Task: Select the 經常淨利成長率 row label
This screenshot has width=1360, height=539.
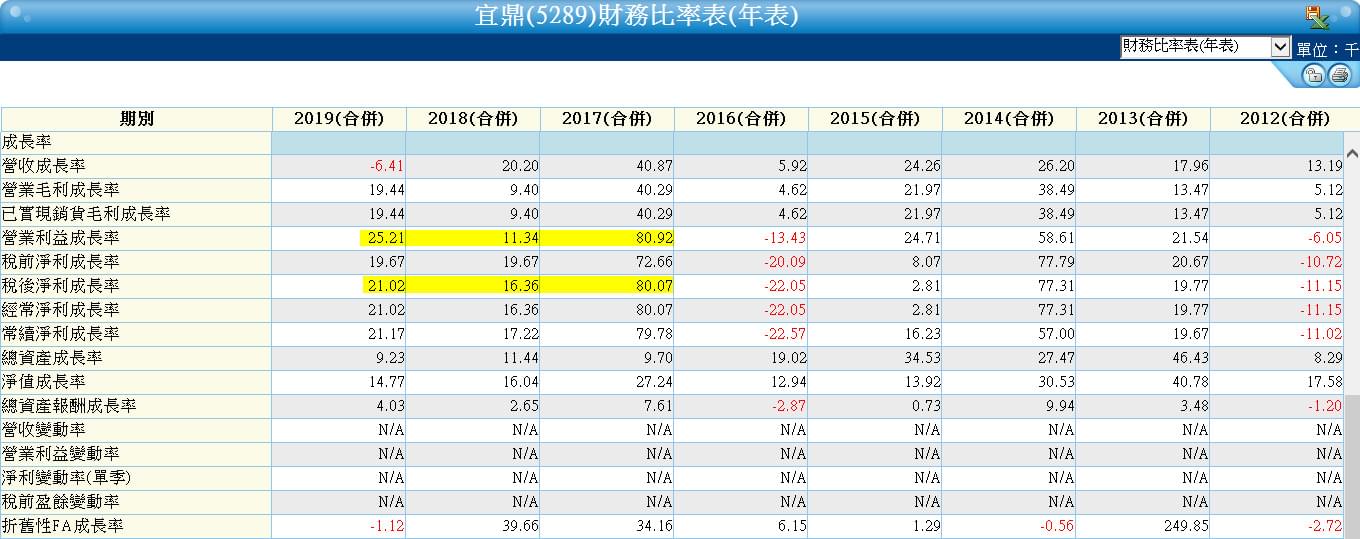Action: [61, 310]
